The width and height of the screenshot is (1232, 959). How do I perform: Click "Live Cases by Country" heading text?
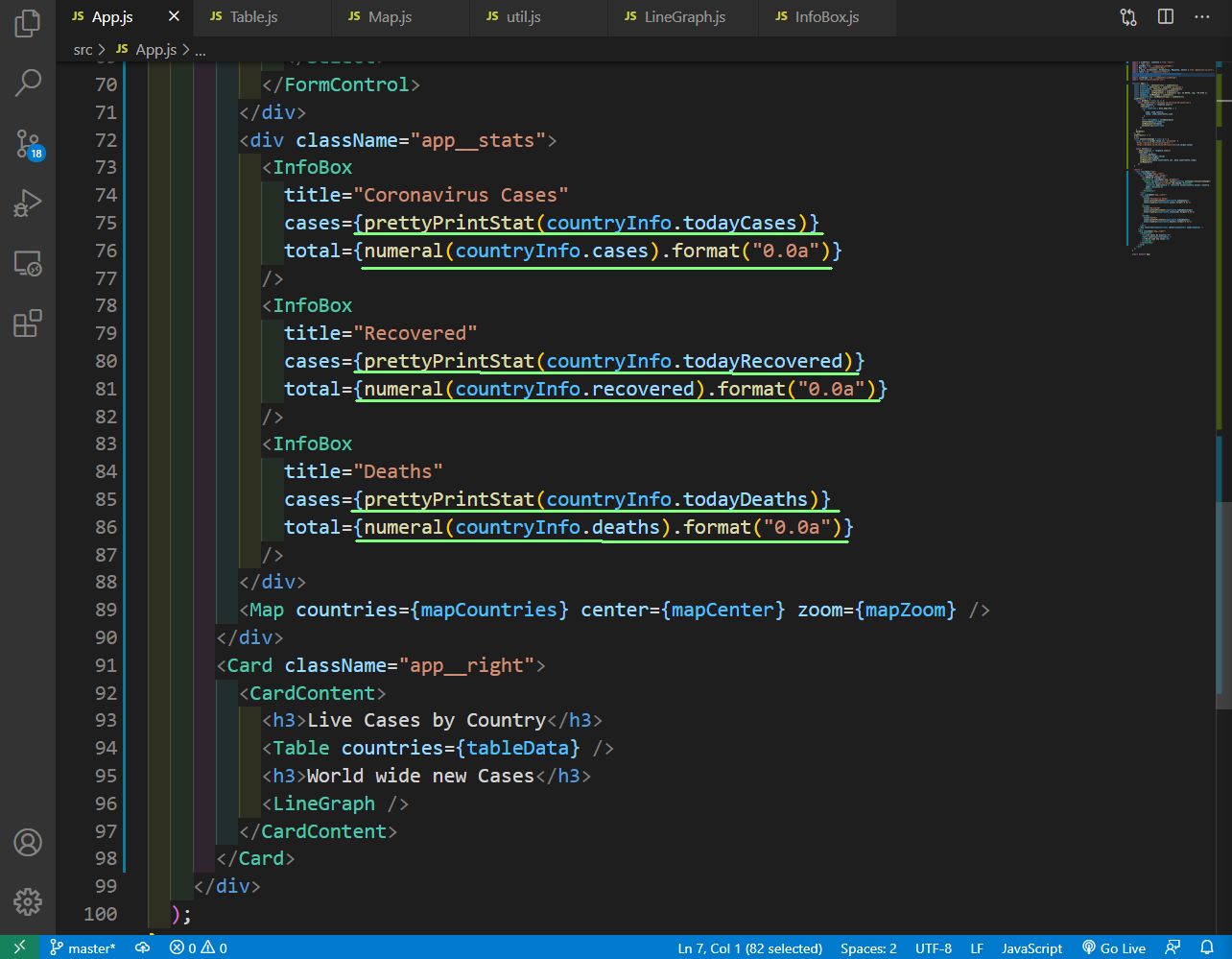point(426,720)
